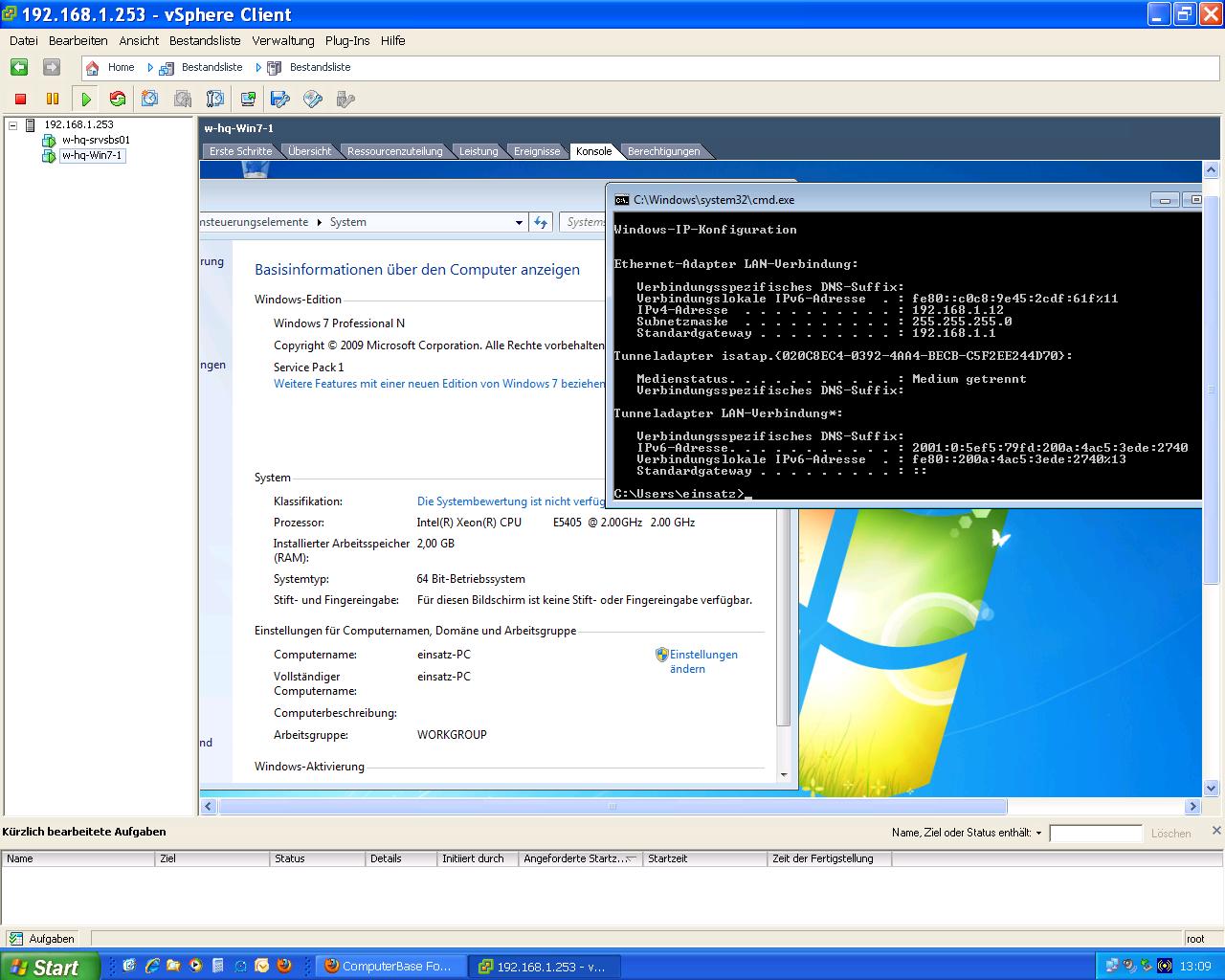Open the dropdown arrow before second Bestandsliste
This screenshot has height=980, width=1225.
258,68
